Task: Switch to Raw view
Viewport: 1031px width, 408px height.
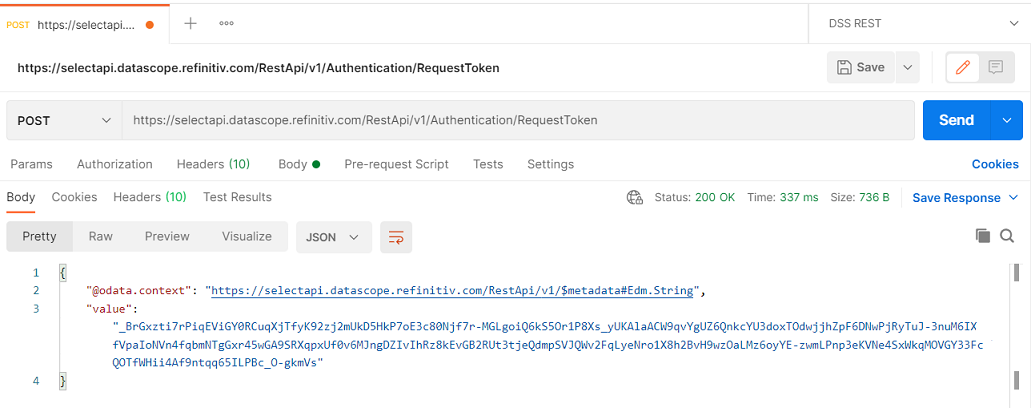Action: click(101, 237)
